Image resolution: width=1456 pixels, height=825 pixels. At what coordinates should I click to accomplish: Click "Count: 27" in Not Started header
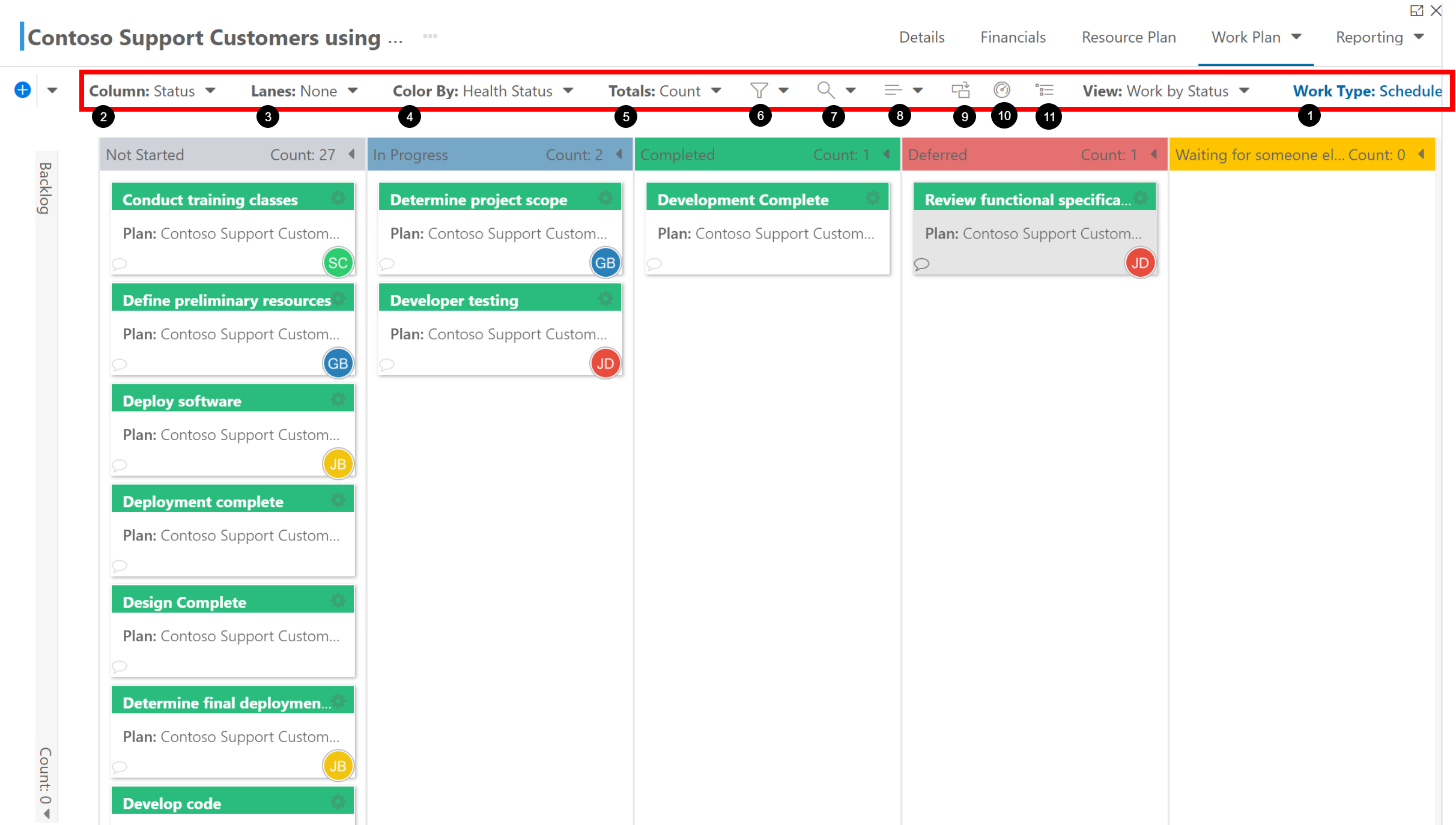303,155
